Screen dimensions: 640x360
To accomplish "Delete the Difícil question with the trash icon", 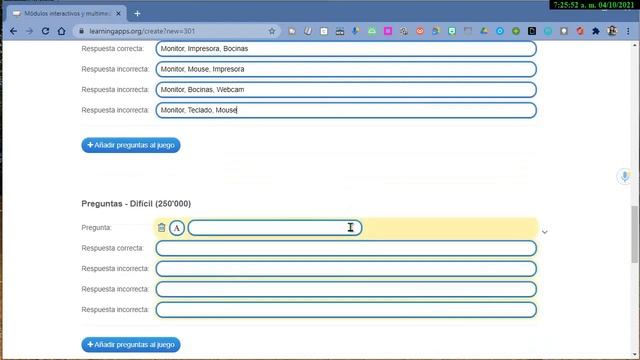I will pyautogui.click(x=162, y=228).
